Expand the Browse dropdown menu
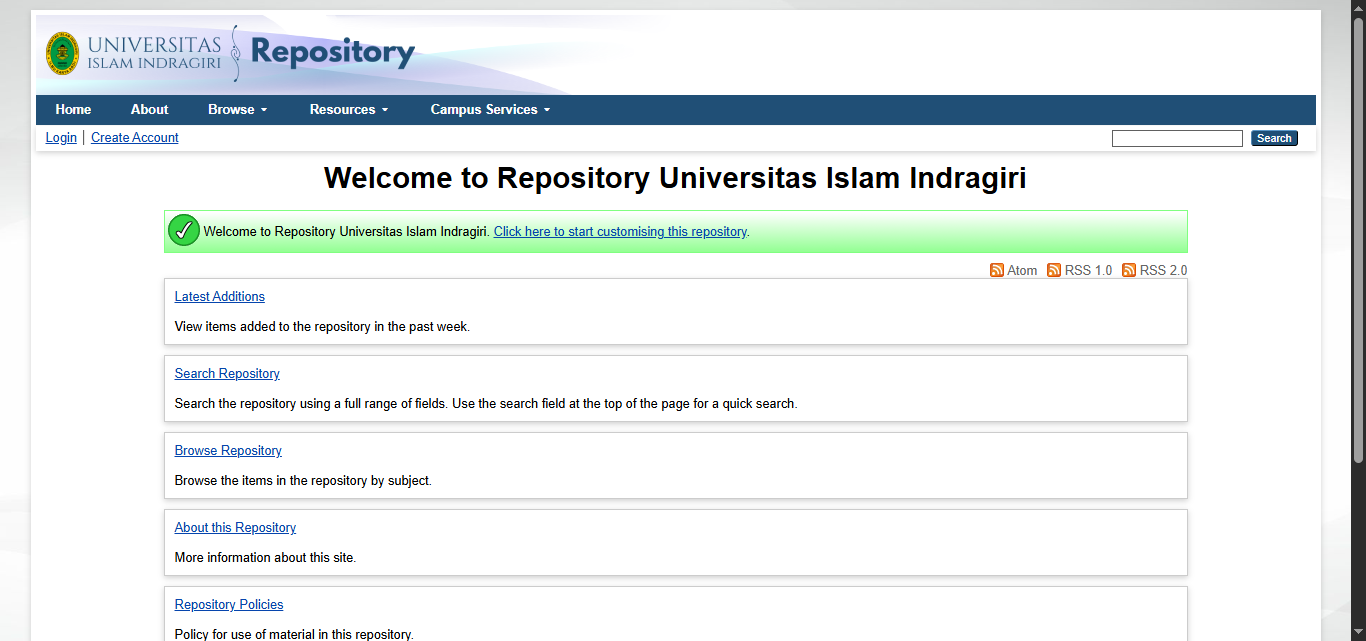 (x=237, y=109)
